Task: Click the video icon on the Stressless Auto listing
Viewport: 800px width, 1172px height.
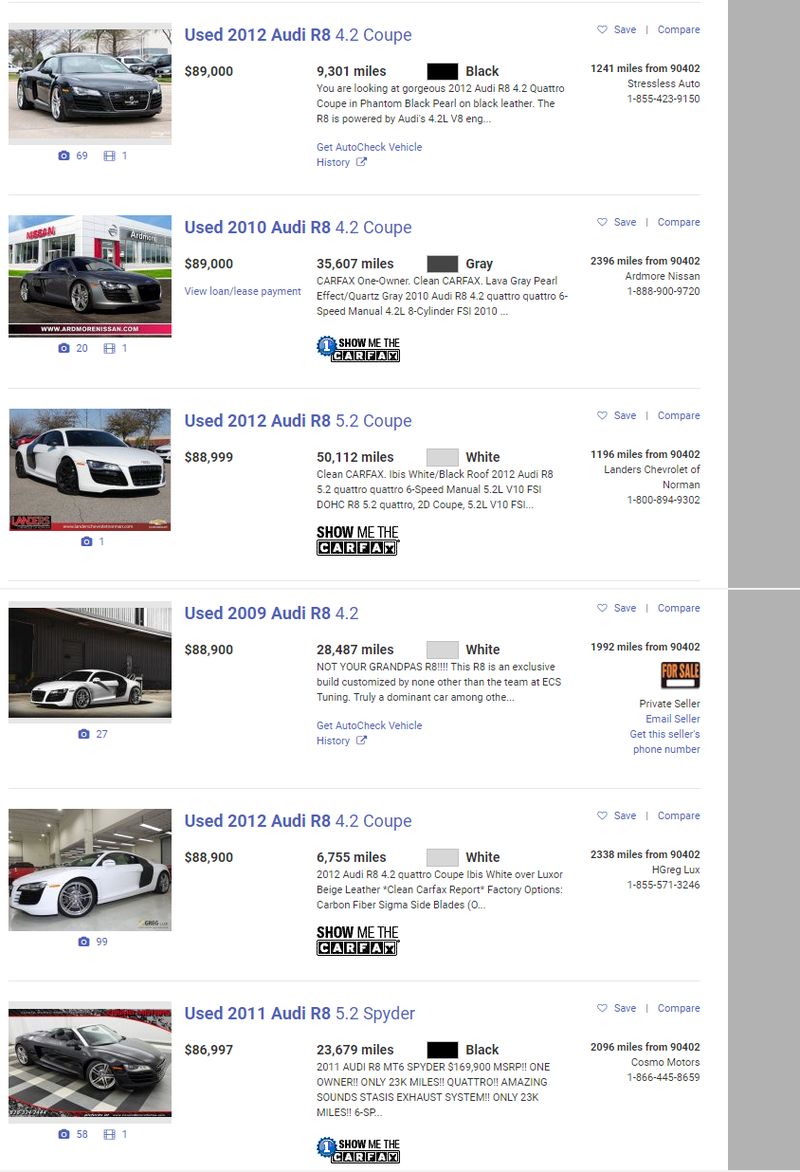Action: pyautogui.click(x=109, y=155)
